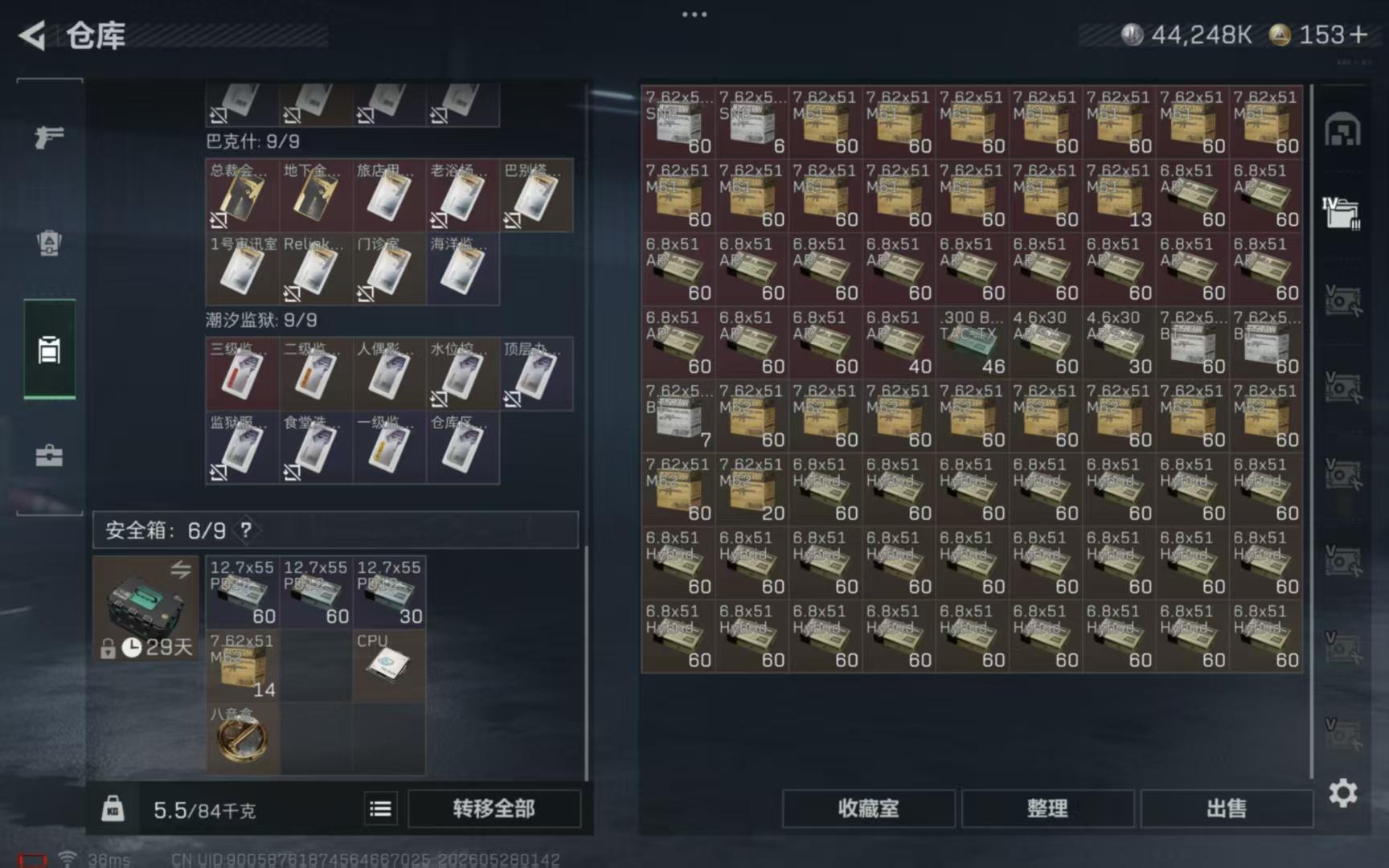
Task: Select 7.62x51 M62 stack of 20 in warehouse
Action: pos(752,489)
